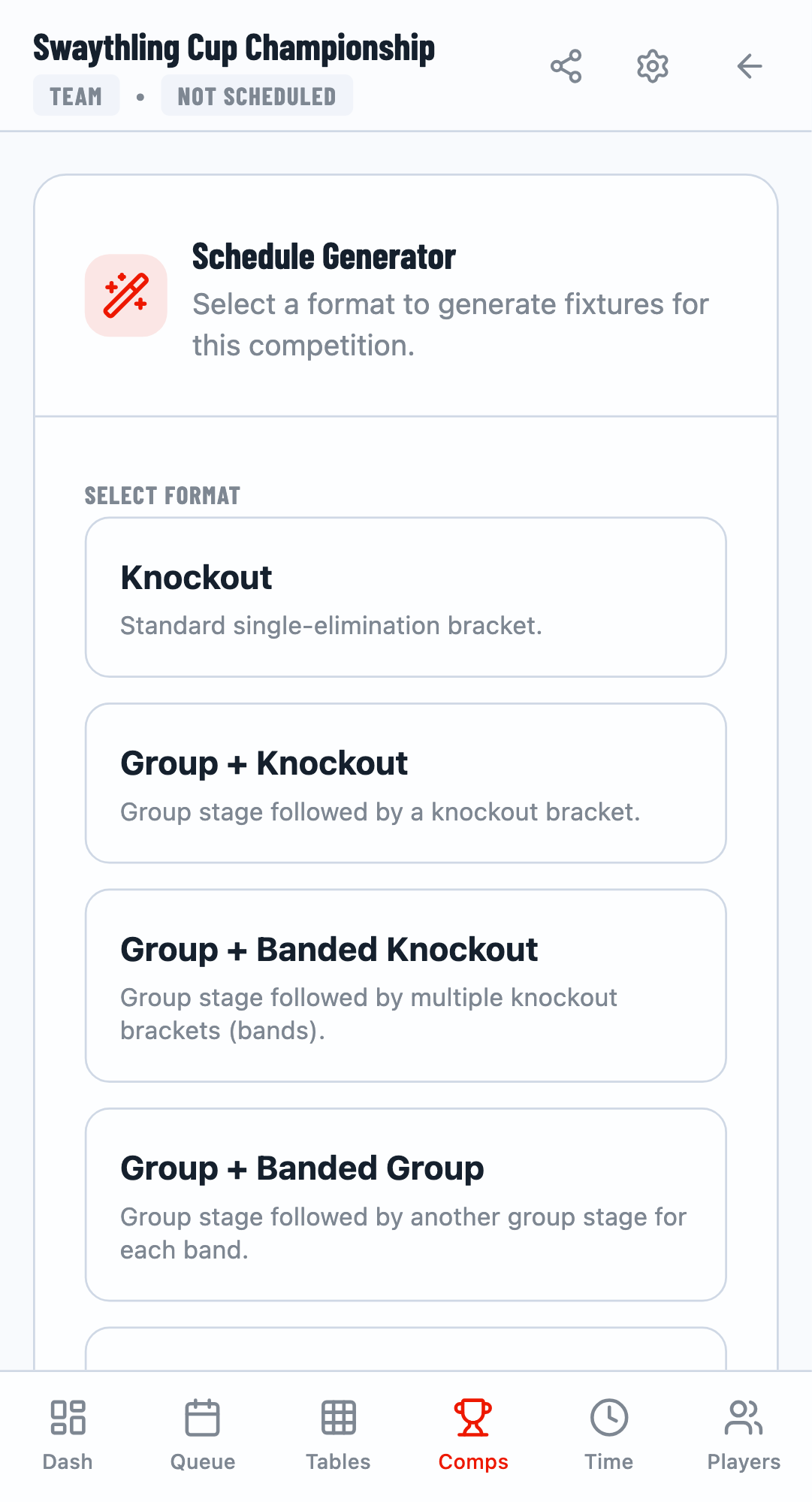The width and height of the screenshot is (812, 1502).
Task: Select the Group + Banded Knockout format
Action: 406,984
